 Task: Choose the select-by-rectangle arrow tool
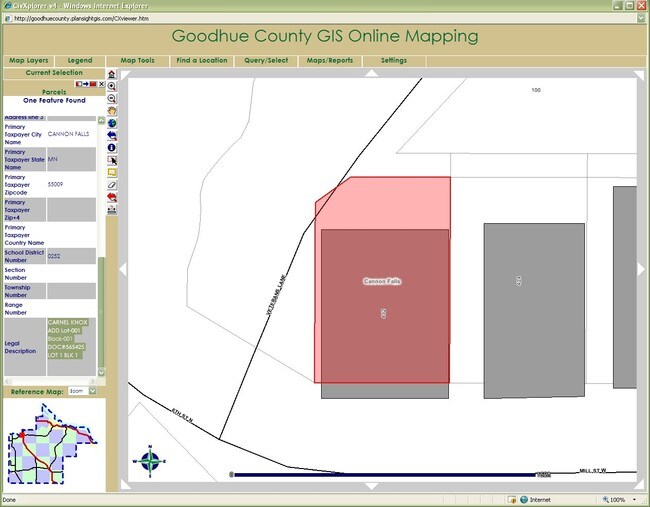pos(112,160)
